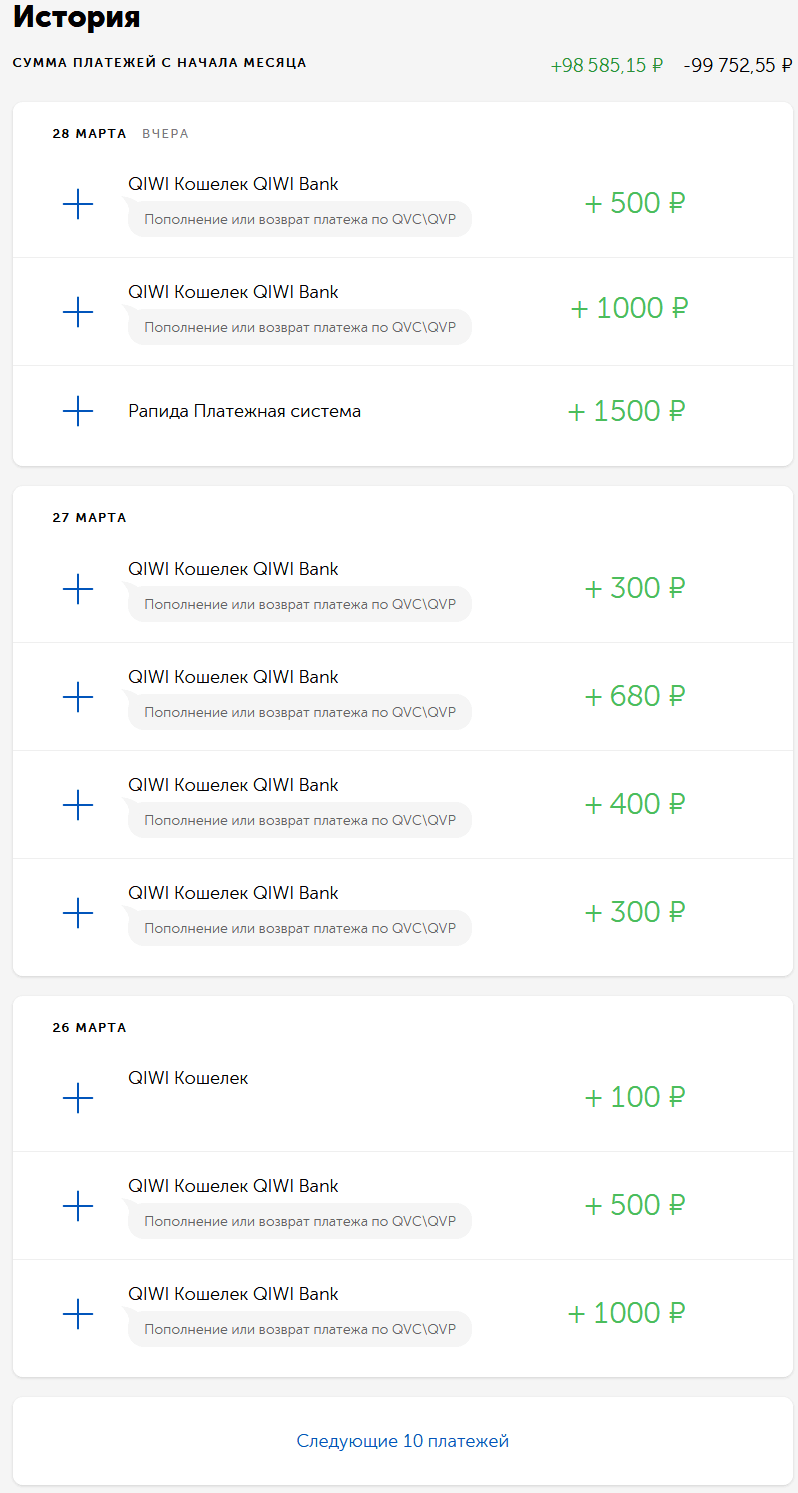Load Следующие 10 платежей
This screenshot has width=798, height=1493.
403,1441
